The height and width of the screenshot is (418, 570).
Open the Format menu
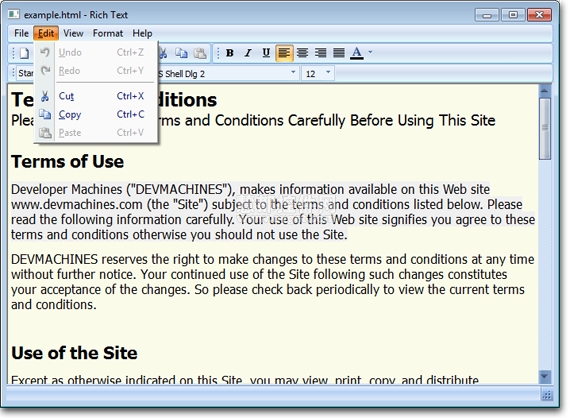pos(108,33)
